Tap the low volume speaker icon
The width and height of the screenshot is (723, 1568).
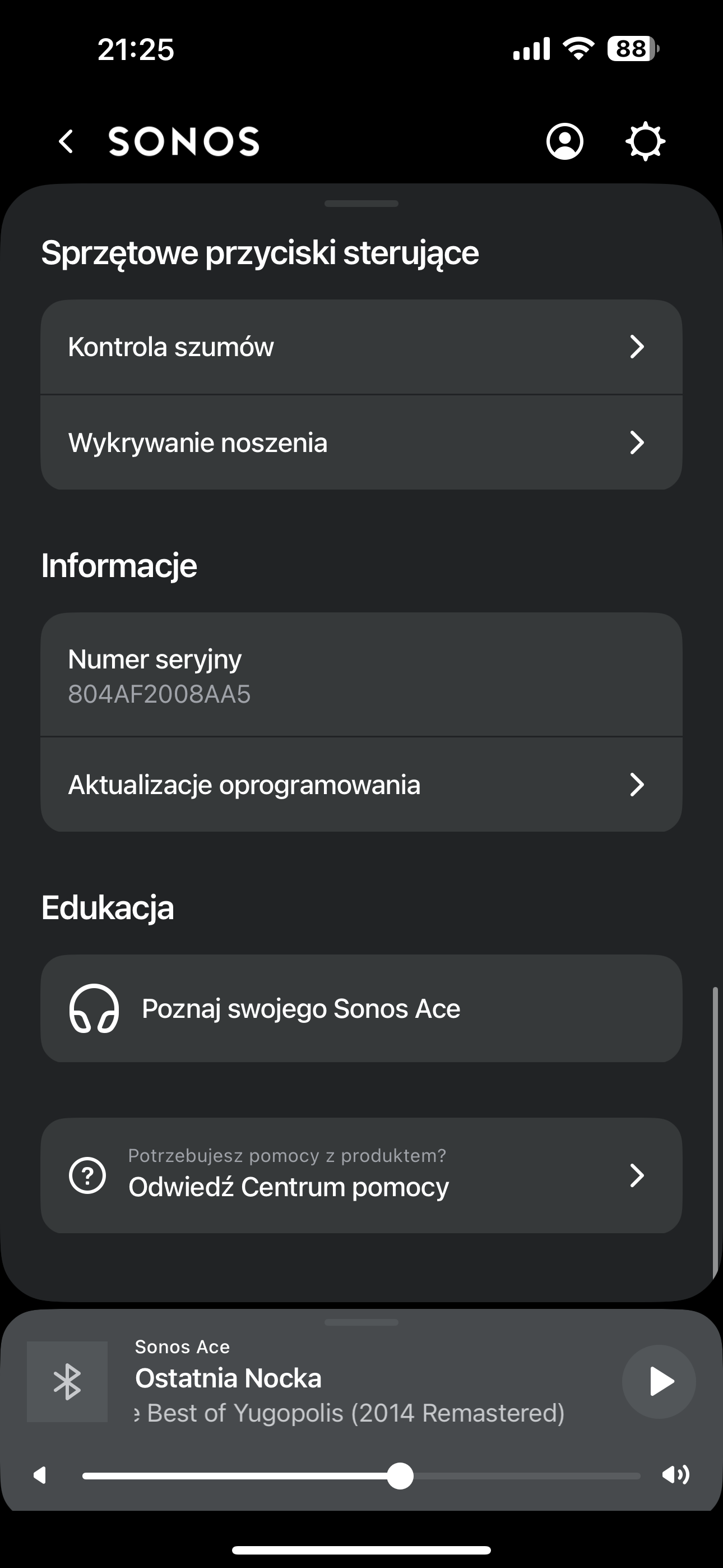point(40,1475)
